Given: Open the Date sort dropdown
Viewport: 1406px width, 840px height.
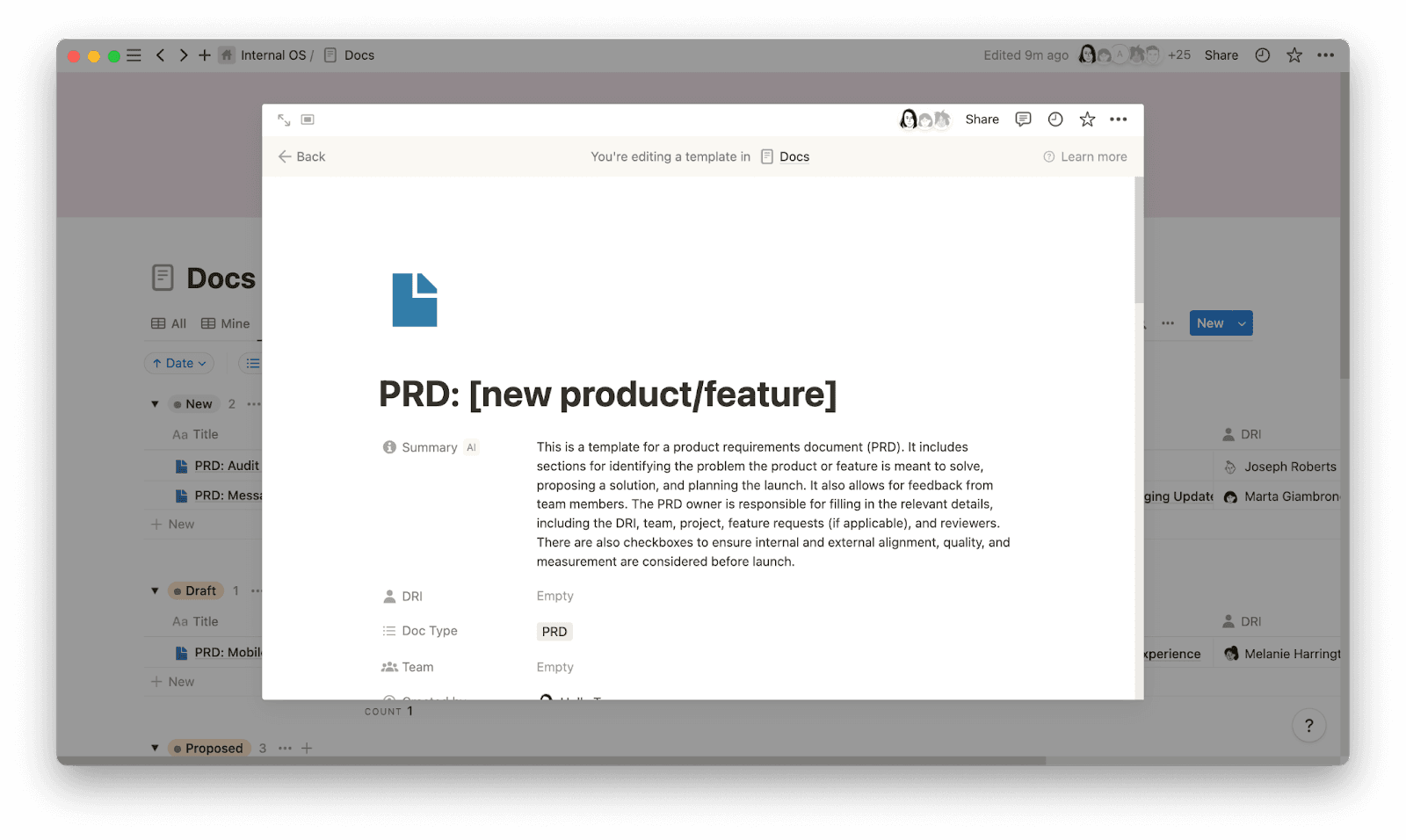Looking at the screenshot, I should [178, 363].
